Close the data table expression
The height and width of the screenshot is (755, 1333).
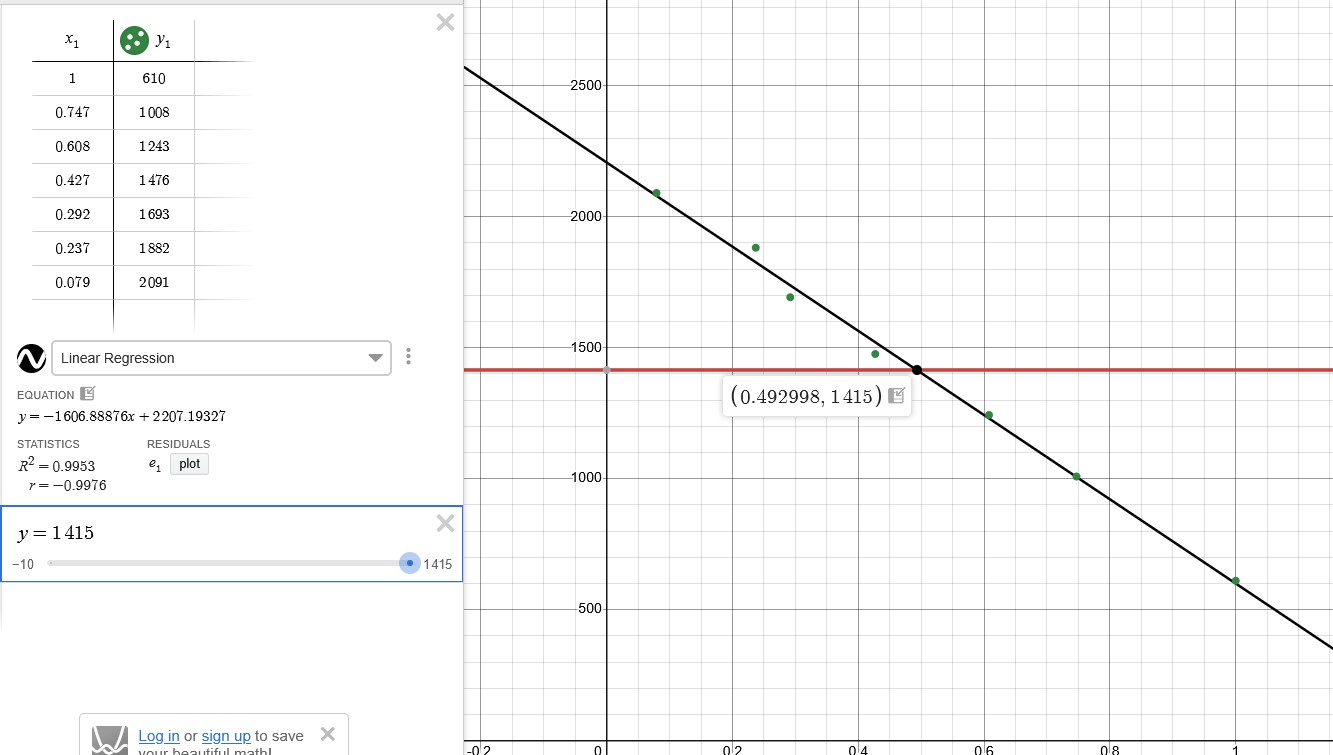click(446, 22)
